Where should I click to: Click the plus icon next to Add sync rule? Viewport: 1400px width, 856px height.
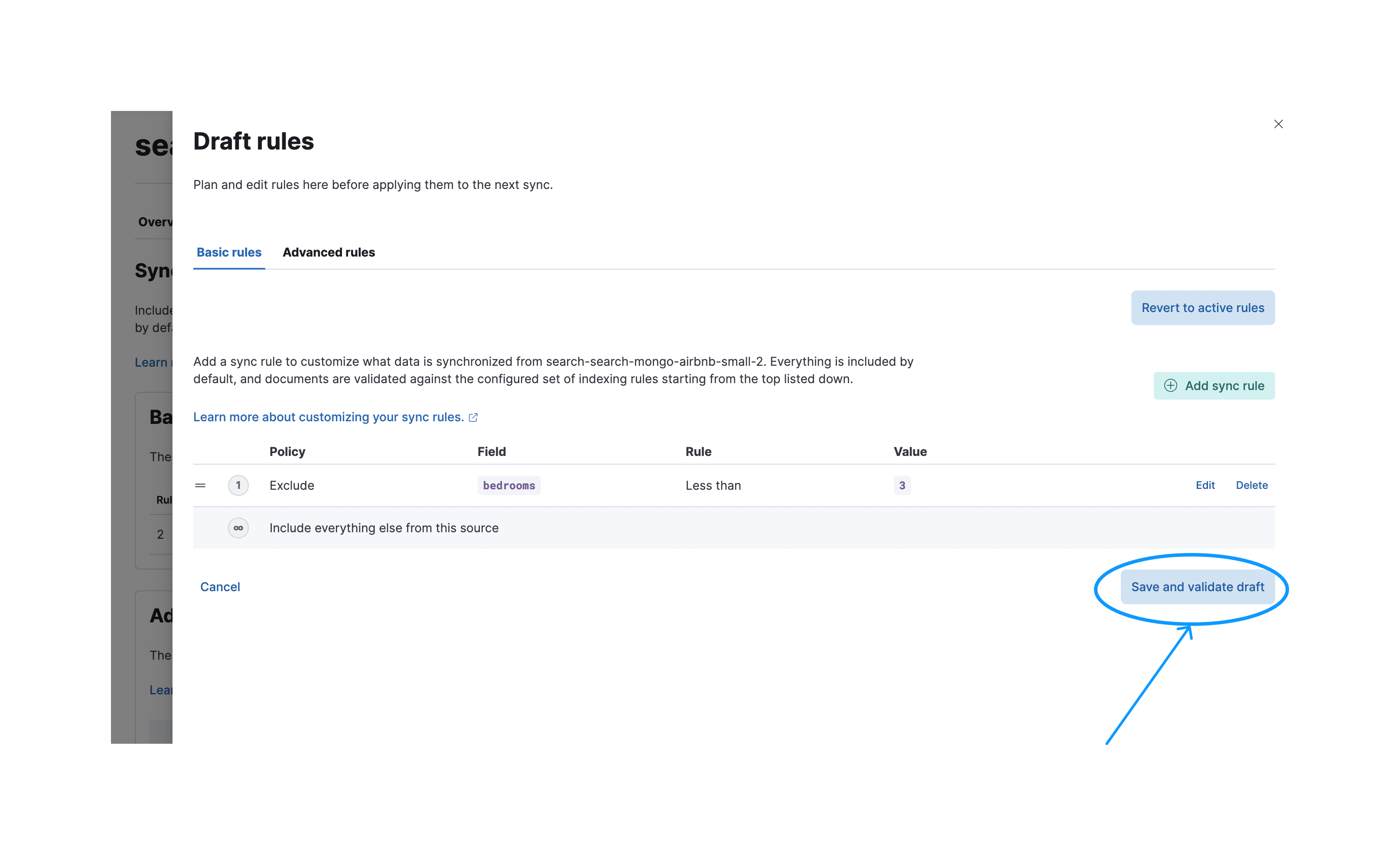1172,385
